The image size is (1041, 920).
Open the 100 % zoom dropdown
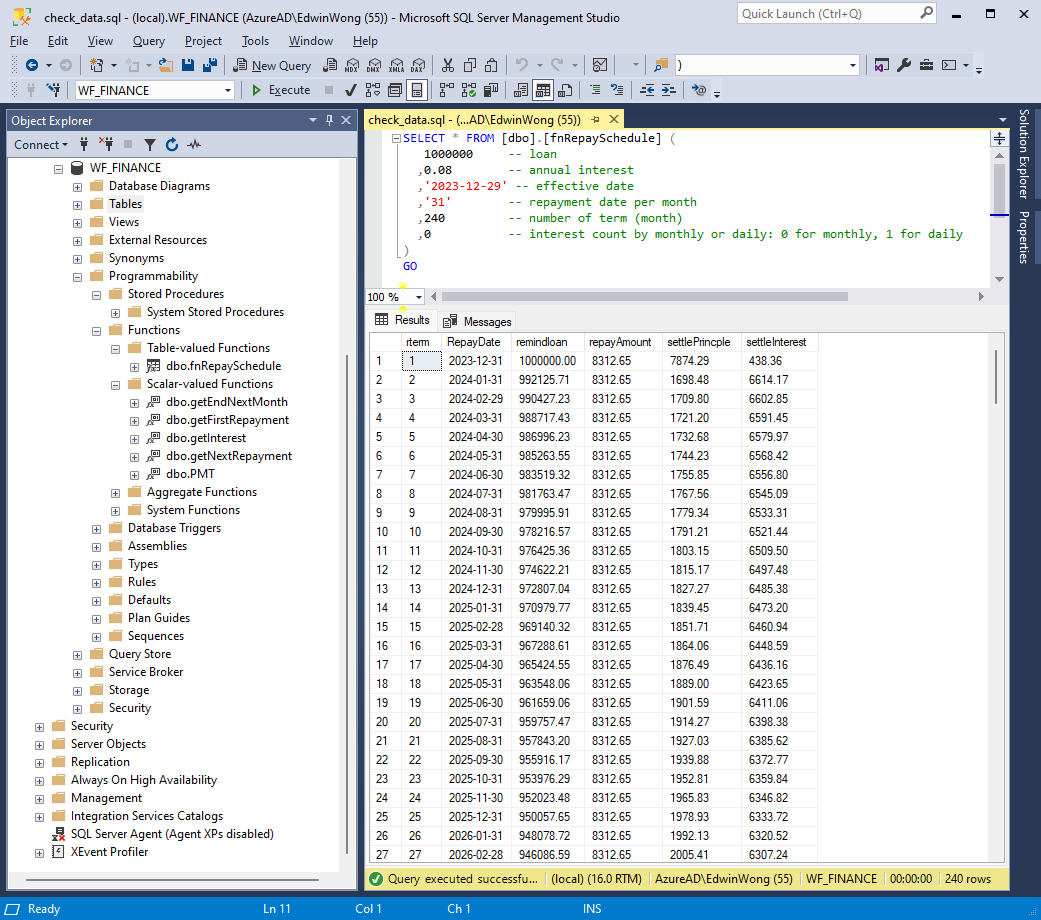[418, 297]
